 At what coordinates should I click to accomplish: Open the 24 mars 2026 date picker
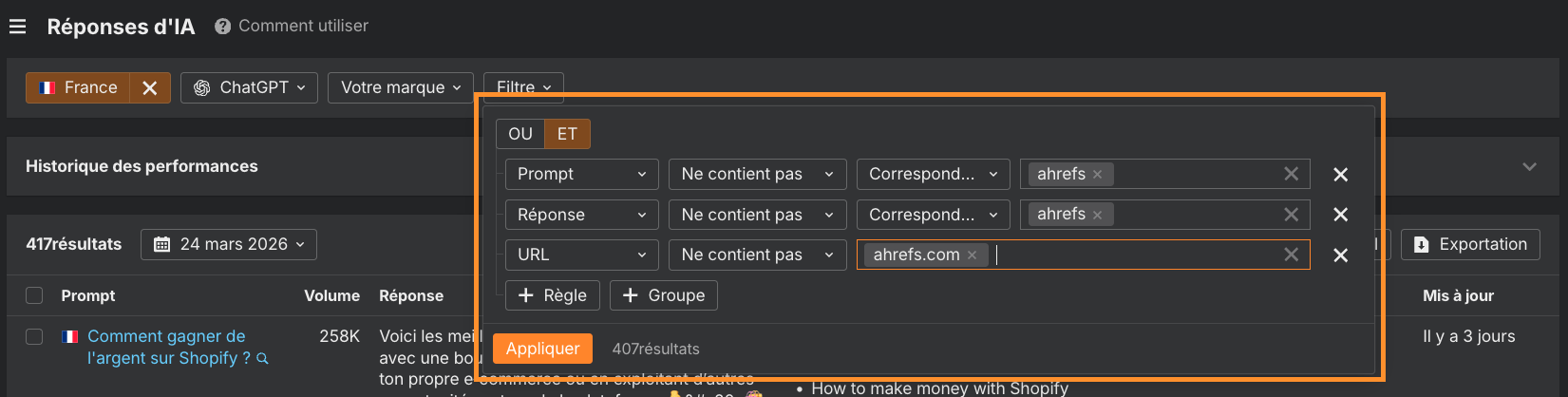(x=229, y=244)
